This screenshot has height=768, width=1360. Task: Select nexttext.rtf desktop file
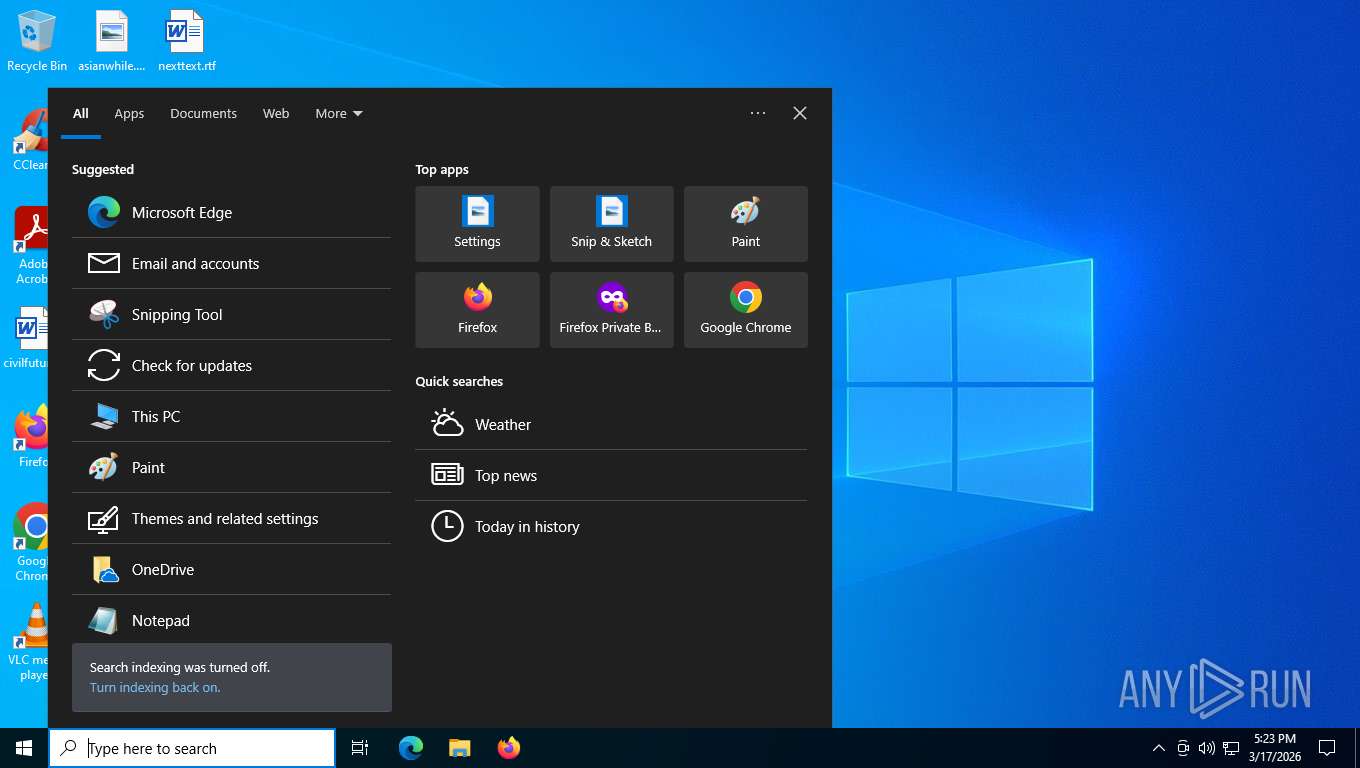tap(186, 42)
